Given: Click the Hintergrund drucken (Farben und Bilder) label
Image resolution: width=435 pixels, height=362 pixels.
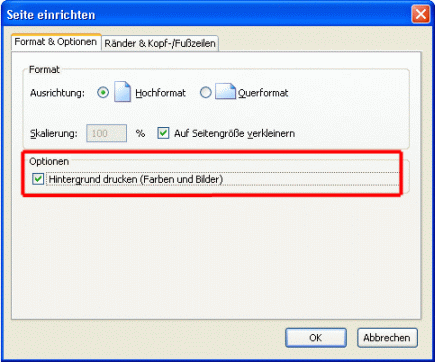Looking at the screenshot, I should 136,179.
